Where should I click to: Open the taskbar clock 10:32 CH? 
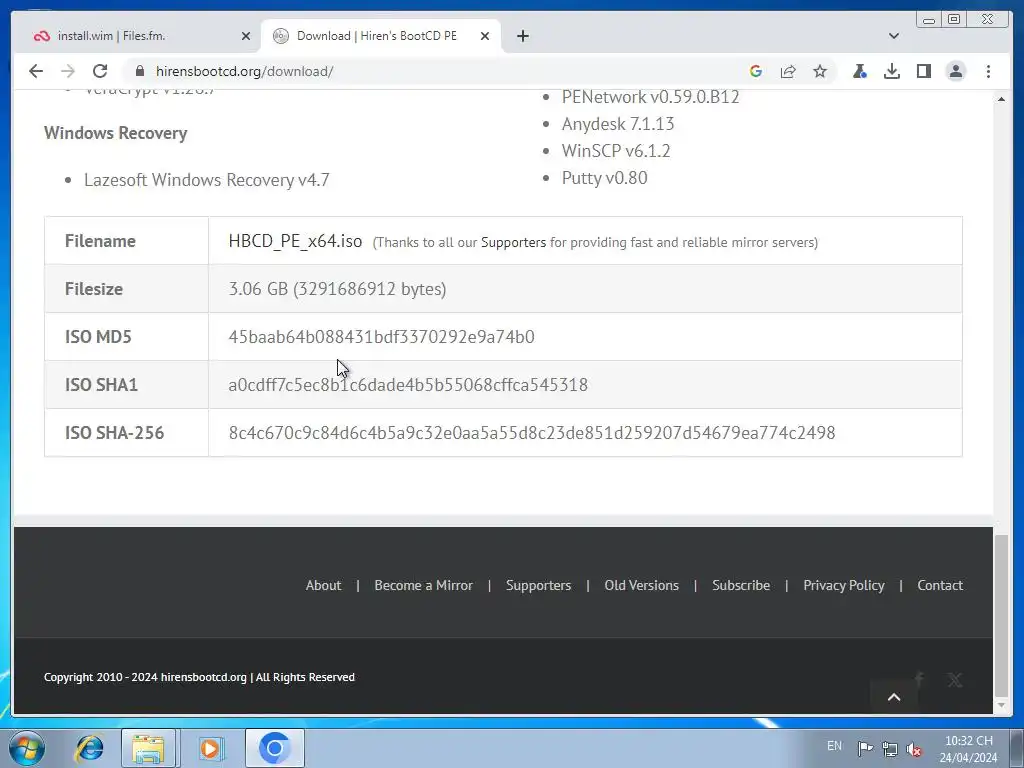968,749
